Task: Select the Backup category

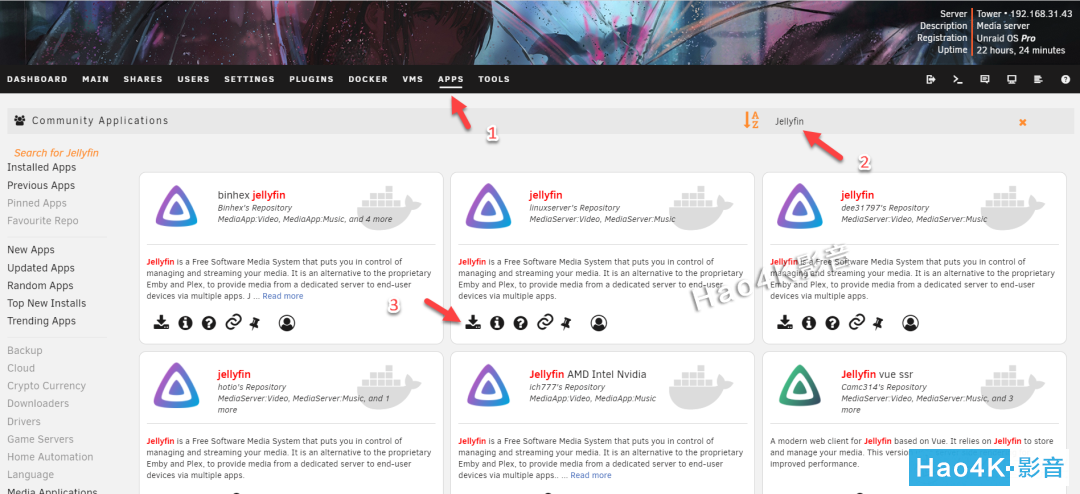Action: click(x=25, y=350)
